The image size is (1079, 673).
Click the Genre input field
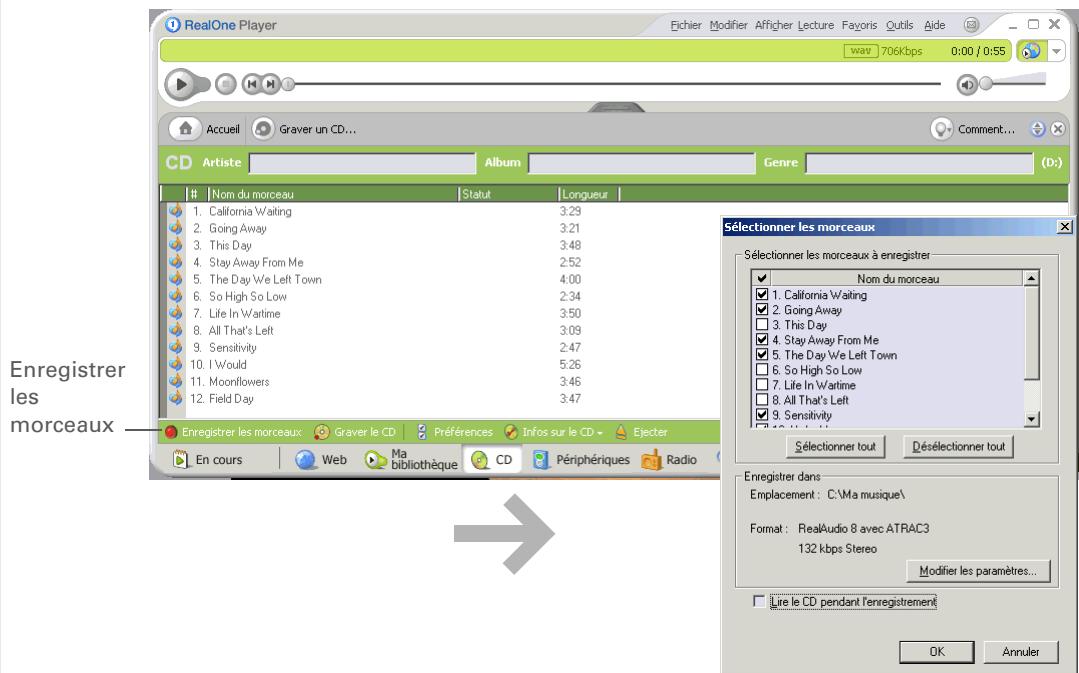919,163
